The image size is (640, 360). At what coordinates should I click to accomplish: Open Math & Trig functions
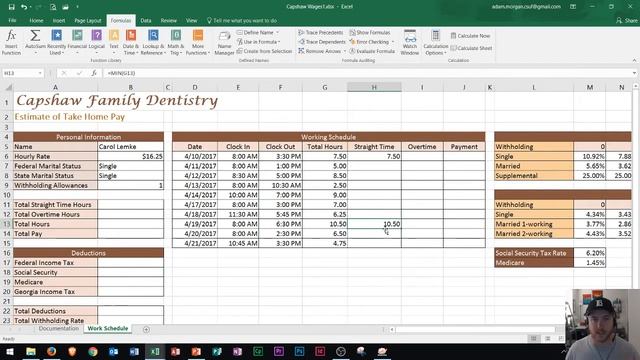pos(176,42)
